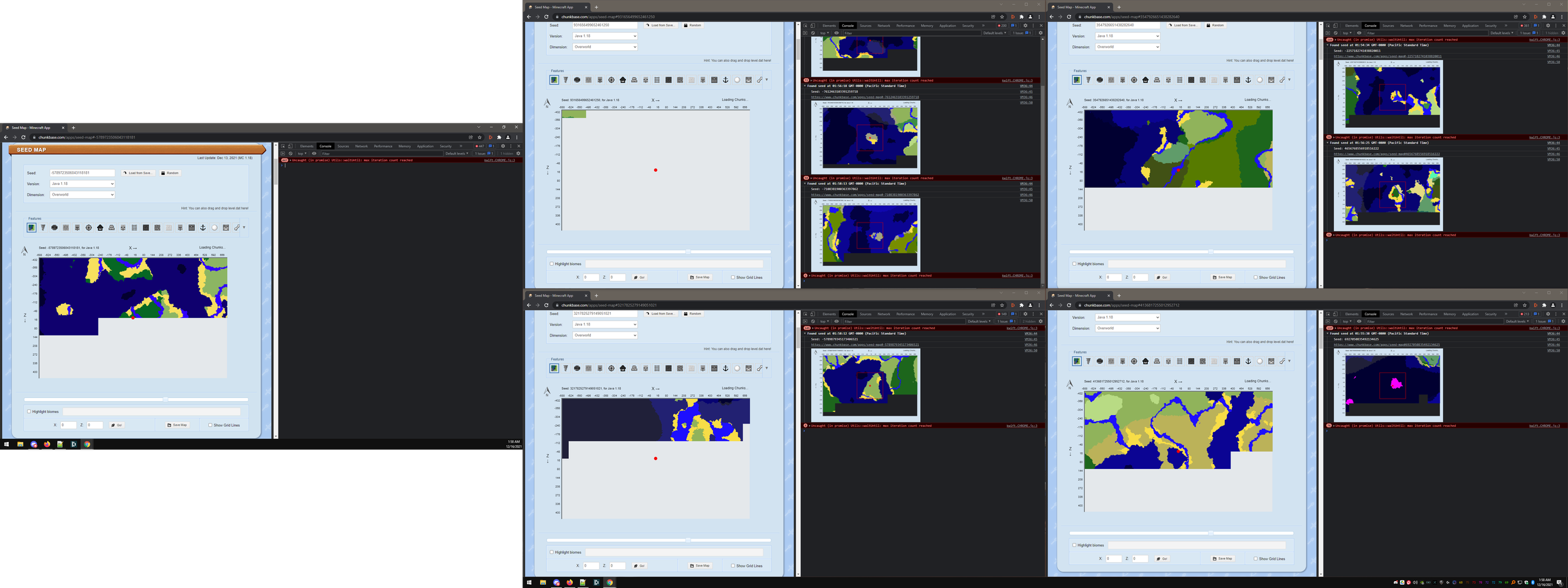The height and width of the screenshot is (588, 1568).
Task: Open console settings gear in seed 4136 DevTools
Action: tap(1564, 322)
